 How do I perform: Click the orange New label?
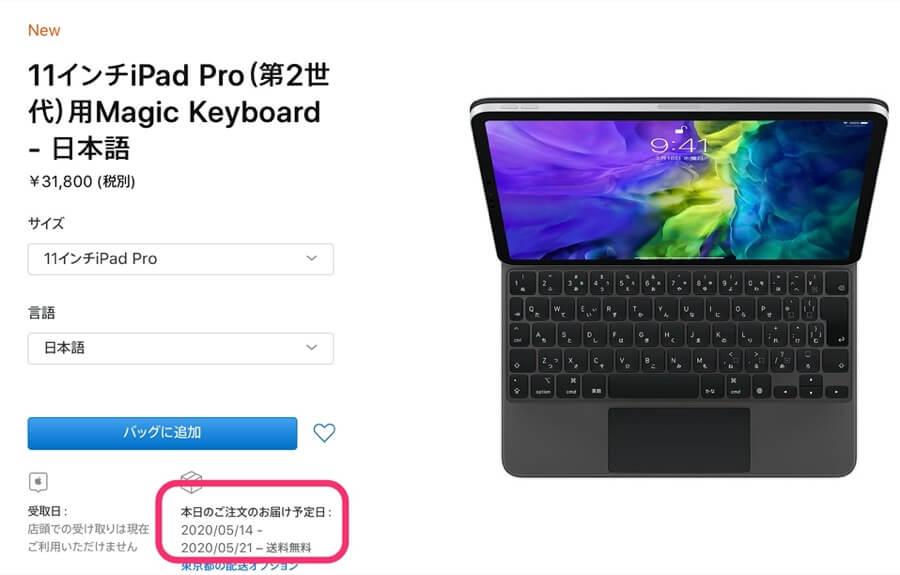pos(44,30)
